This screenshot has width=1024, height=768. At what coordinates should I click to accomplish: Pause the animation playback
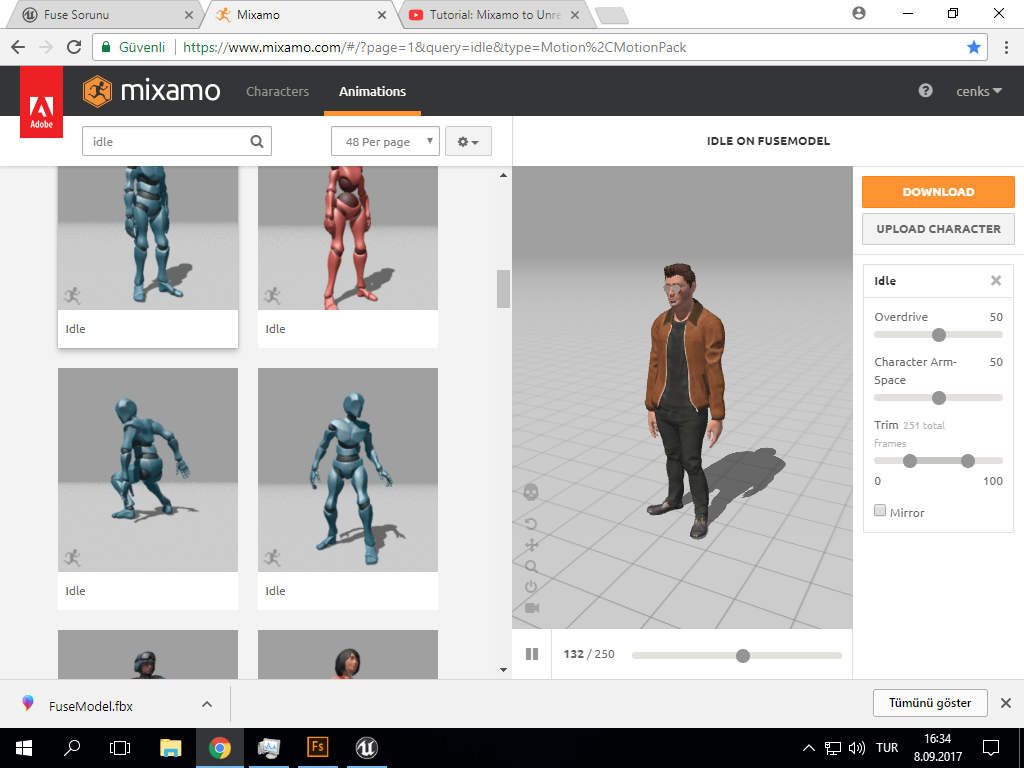532,654
